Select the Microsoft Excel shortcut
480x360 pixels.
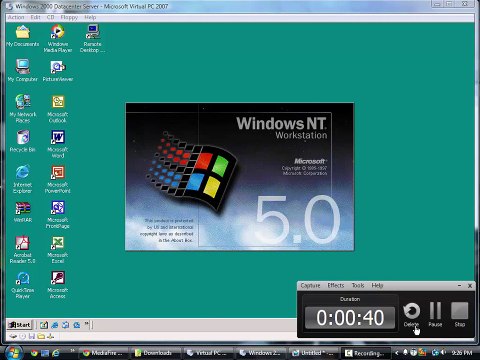click(58, 250)
